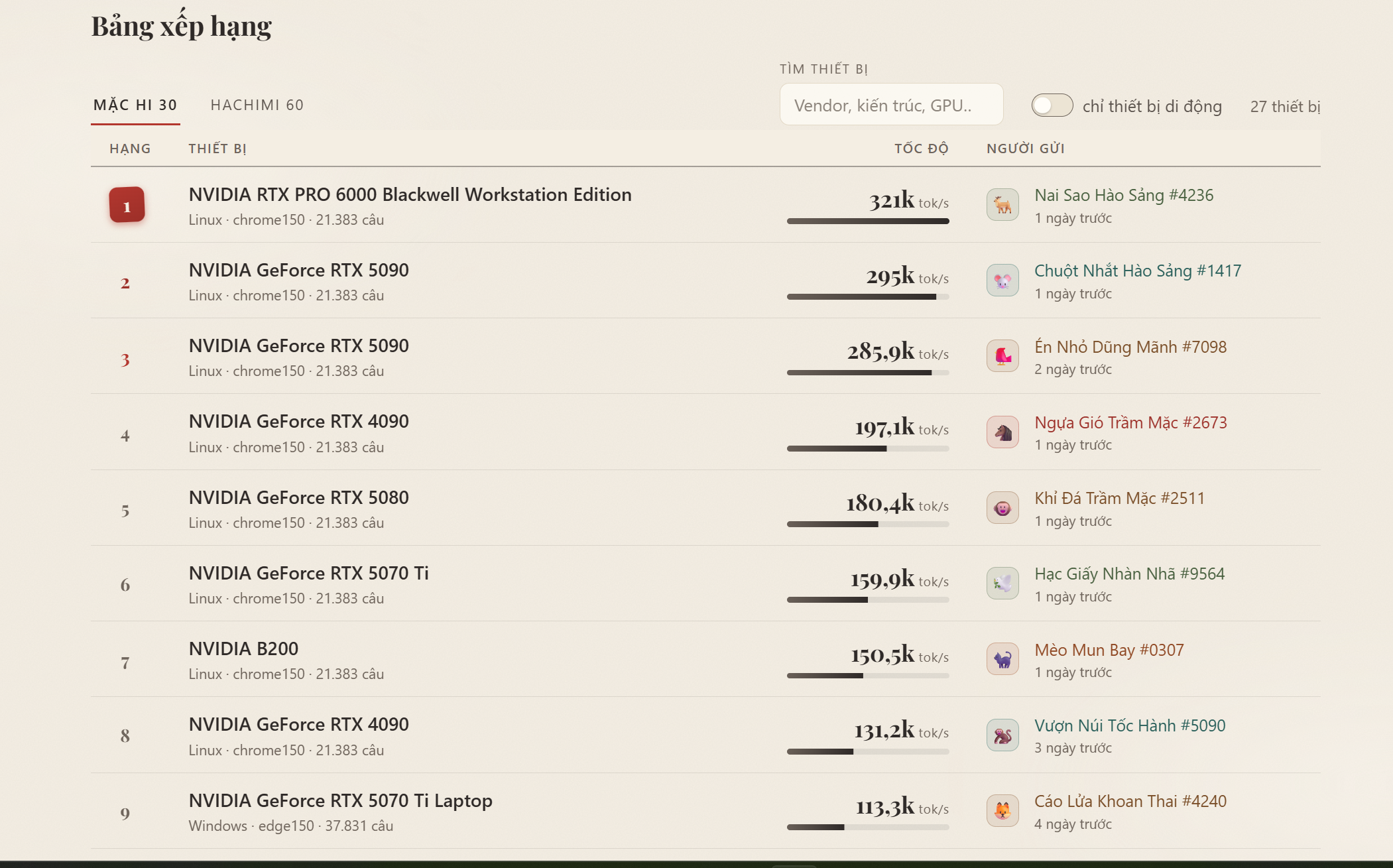The image size is (1393, 868).
Task: Click the gibbon avatar of Vượn Núi Tốc Hành
Action: click(x=1002, y=735)
